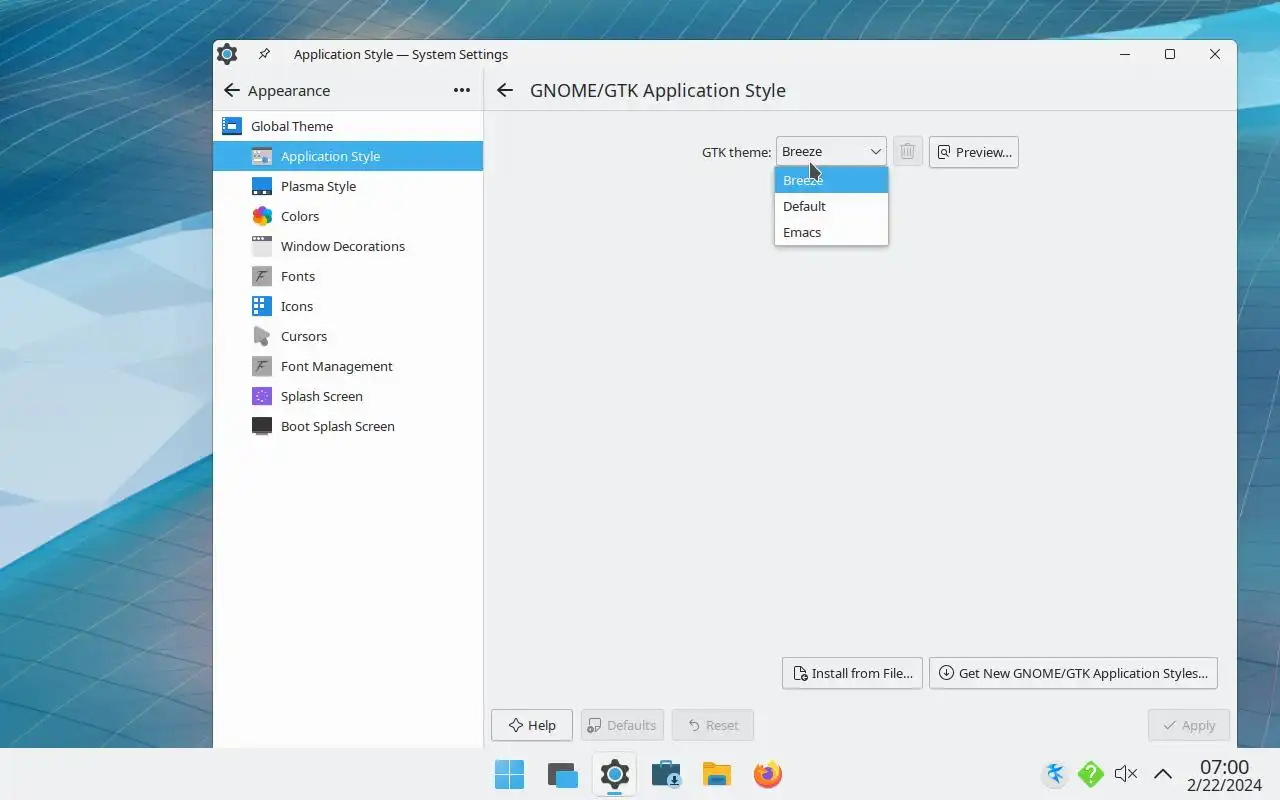Click the trash icon beside GTK theme
Viewport: 1280px width, 800px height.
tap(907, 152)
